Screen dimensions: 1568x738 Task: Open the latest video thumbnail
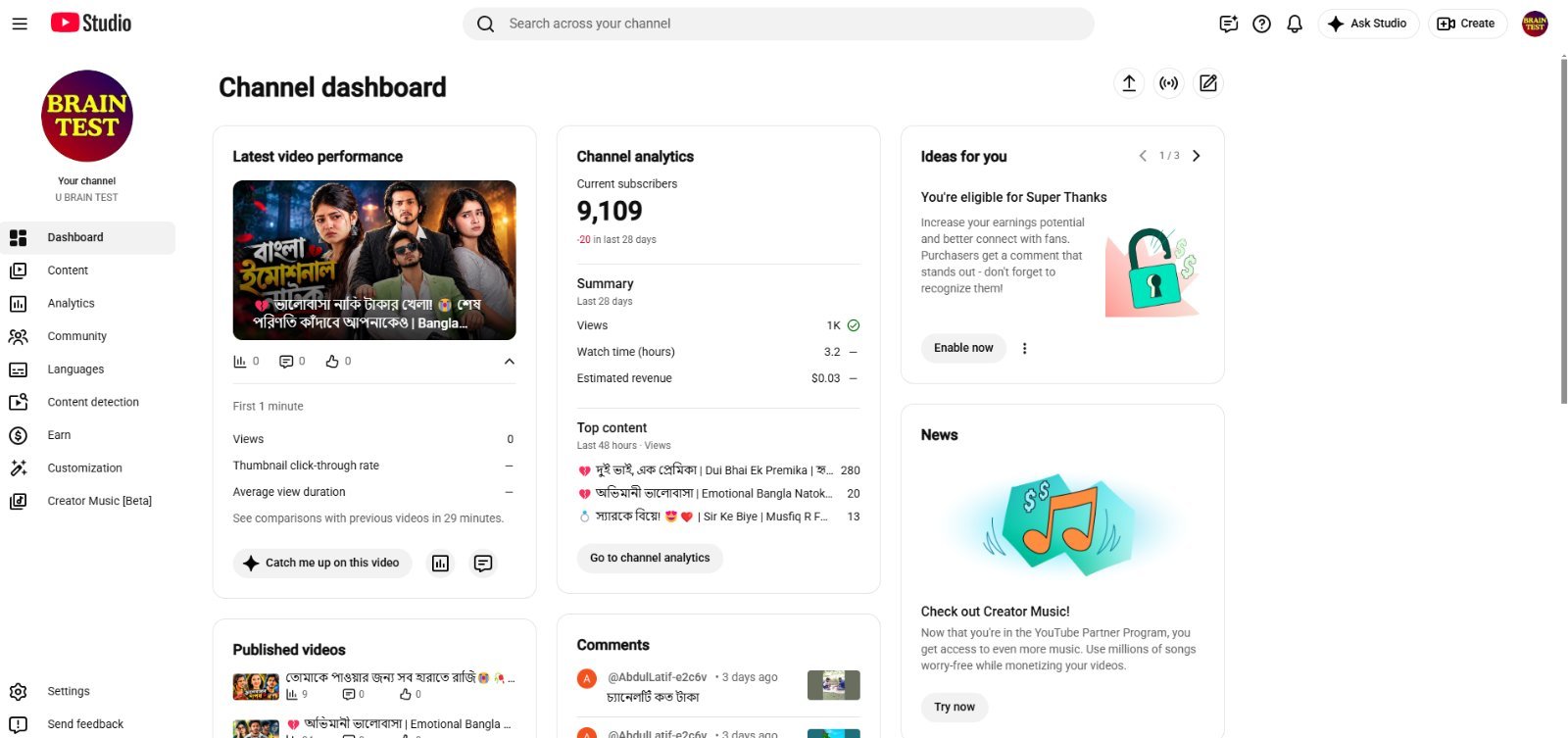click(x=374, y=260)
